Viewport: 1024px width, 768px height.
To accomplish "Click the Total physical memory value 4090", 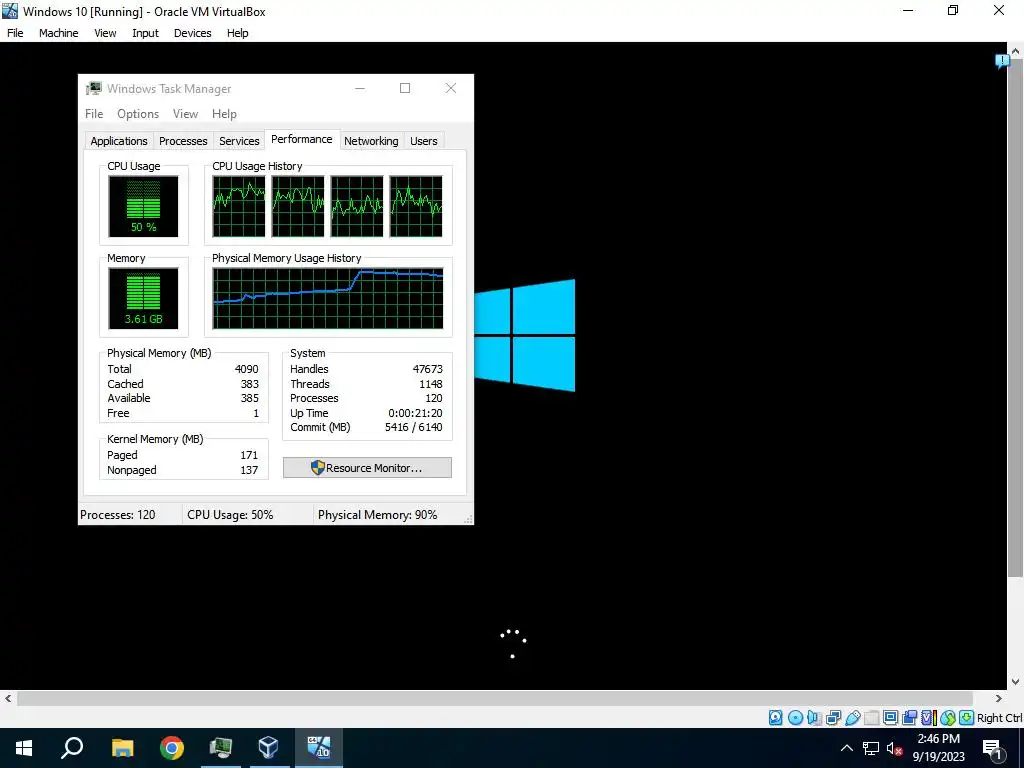I will click(x=247, y=369).
